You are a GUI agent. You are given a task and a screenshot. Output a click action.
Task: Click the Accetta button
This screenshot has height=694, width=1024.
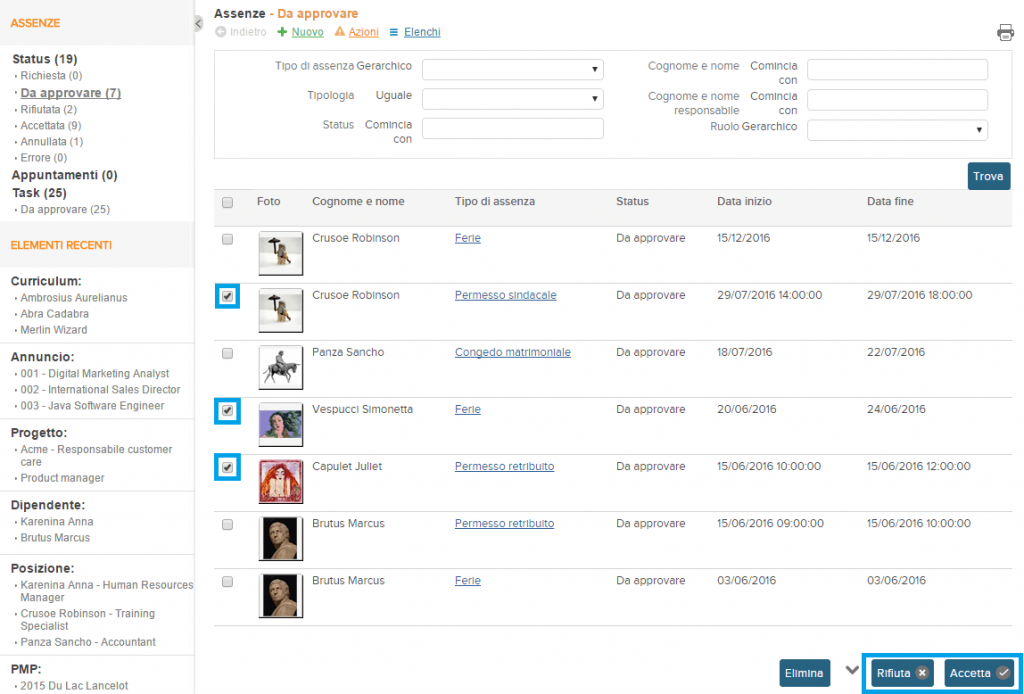click(x=979, y=673)
